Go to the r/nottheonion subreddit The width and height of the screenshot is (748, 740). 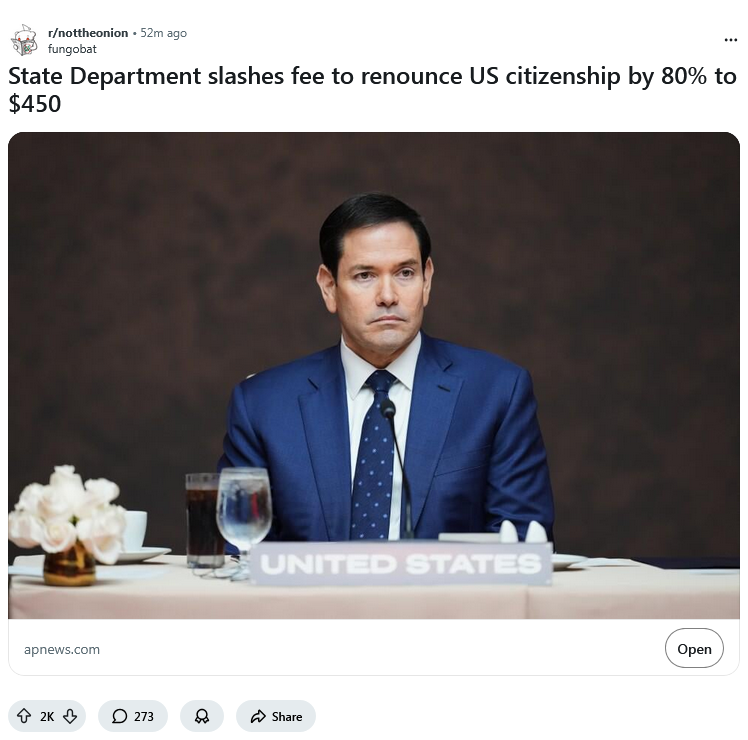[88, 33]
